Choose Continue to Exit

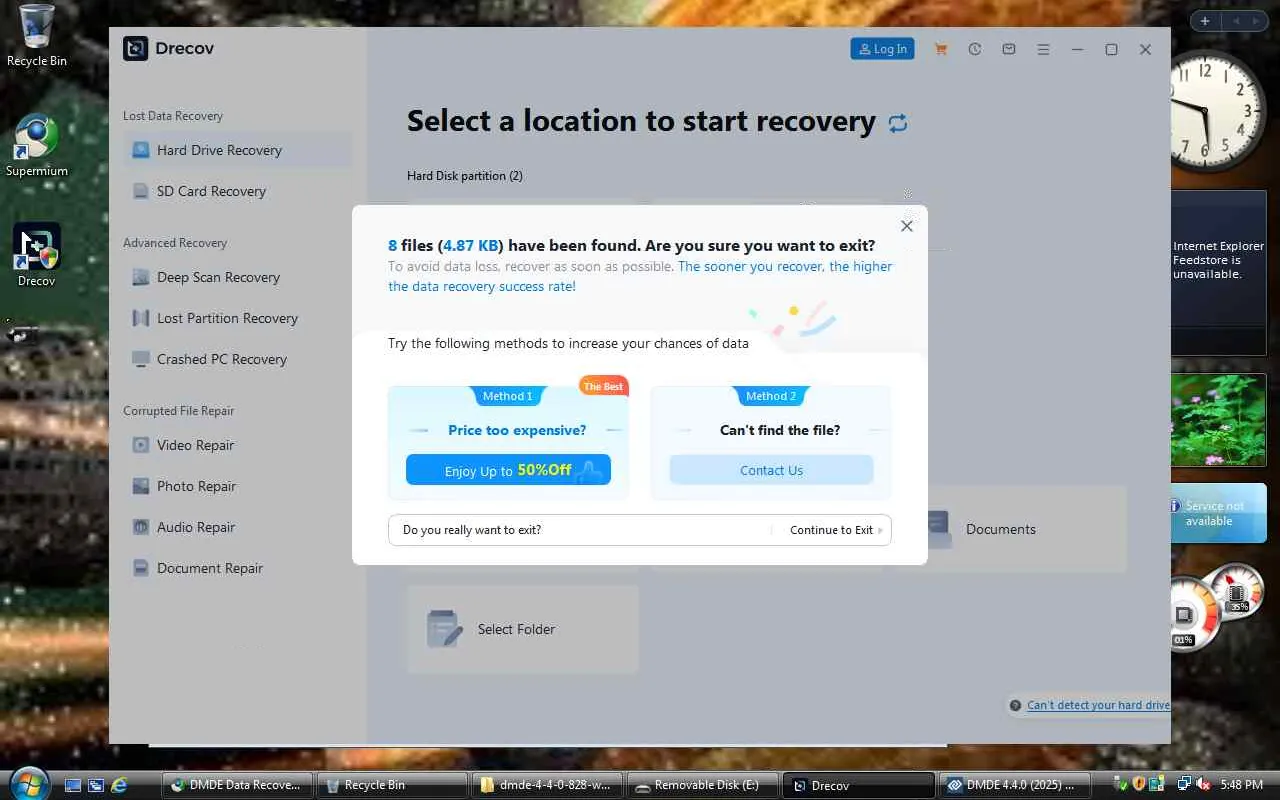click(836, 530)
